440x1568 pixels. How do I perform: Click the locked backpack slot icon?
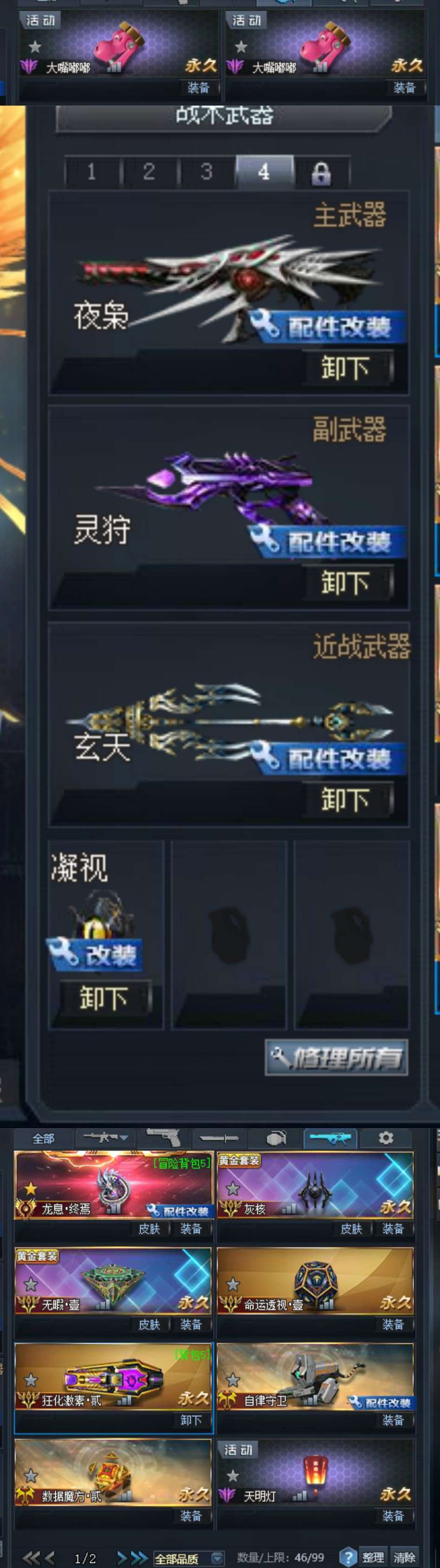[x=321, y=173]
